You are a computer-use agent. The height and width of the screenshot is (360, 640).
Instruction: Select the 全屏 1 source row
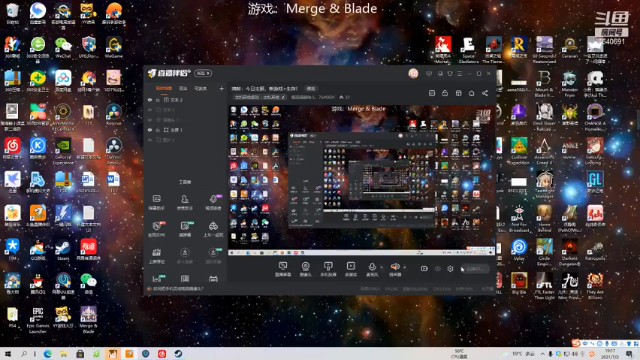(185, 130)
